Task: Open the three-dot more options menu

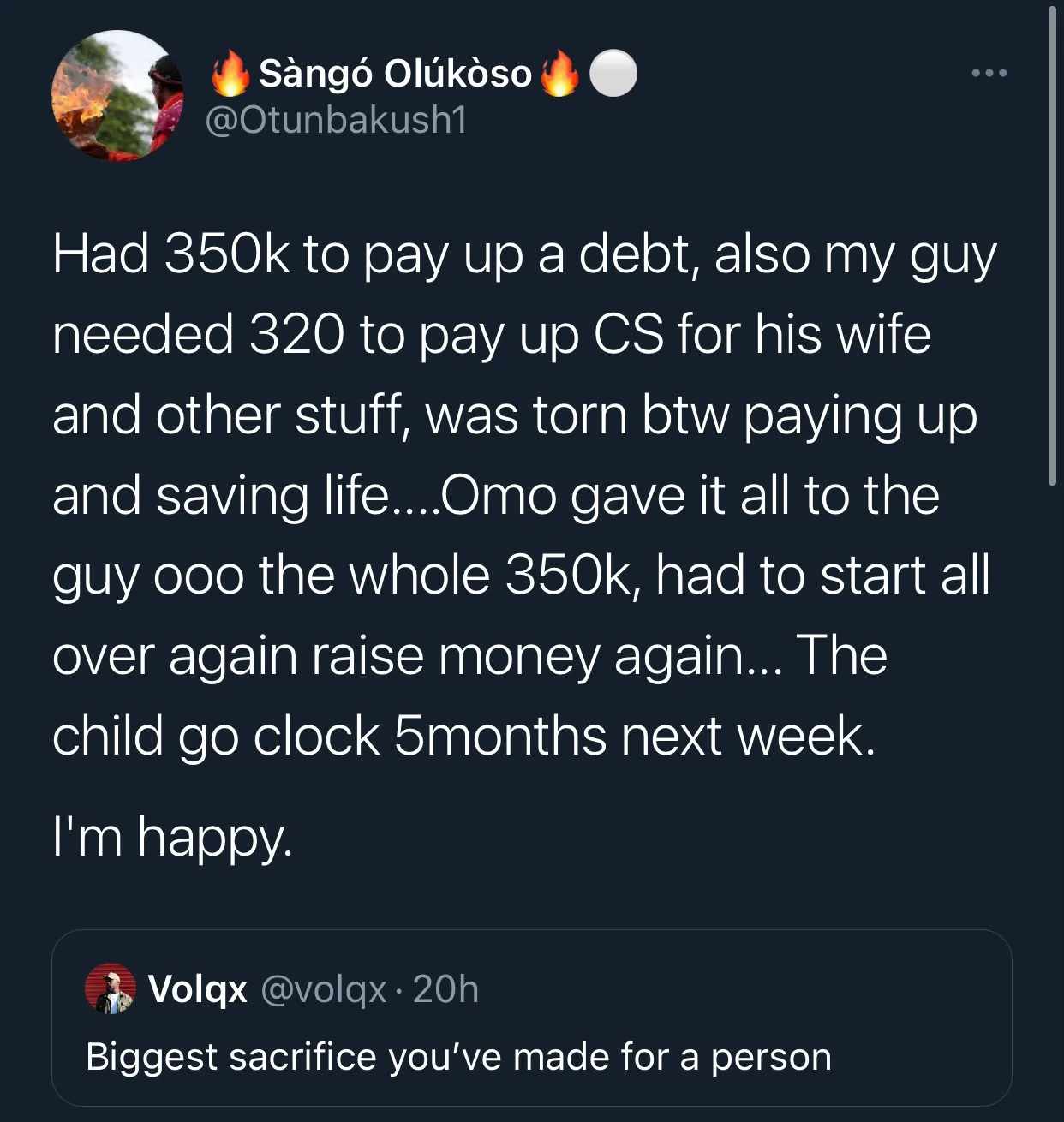Action: point(989,74)
